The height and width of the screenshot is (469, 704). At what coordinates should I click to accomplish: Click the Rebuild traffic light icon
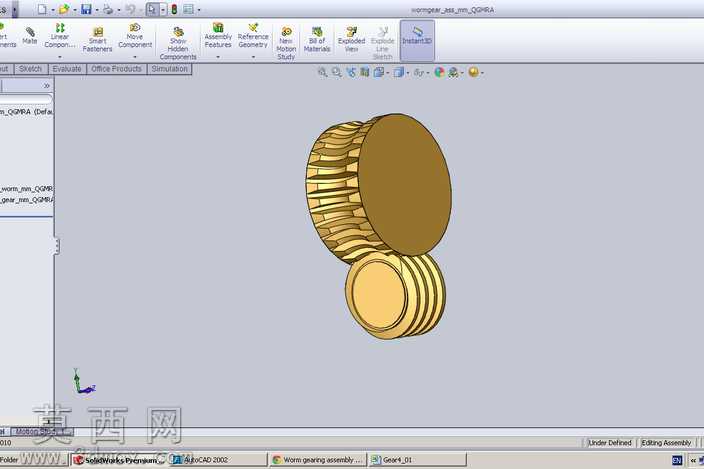pyautogui.click(x=174, y=9)
